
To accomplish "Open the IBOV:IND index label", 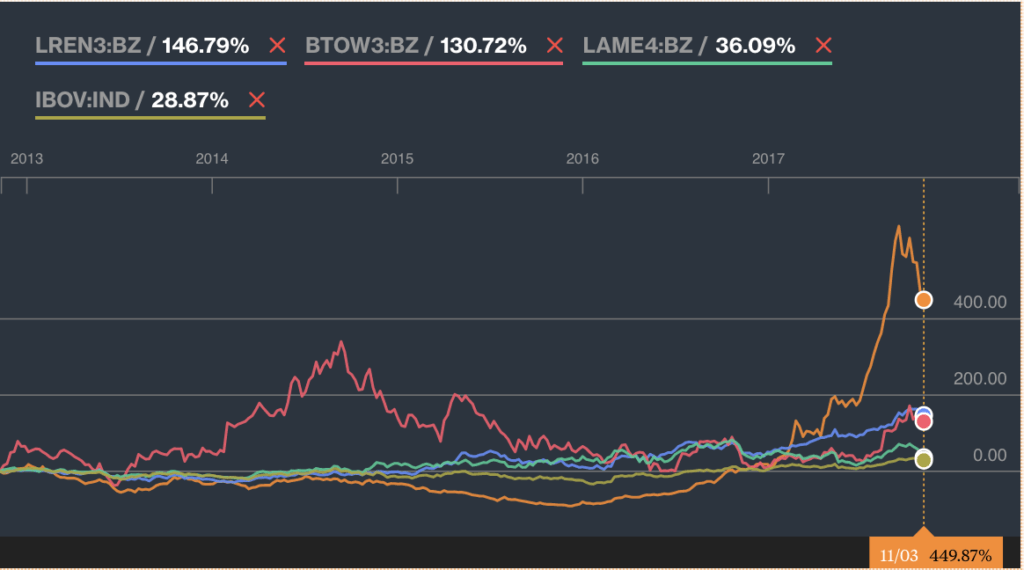I will point(84,100).
